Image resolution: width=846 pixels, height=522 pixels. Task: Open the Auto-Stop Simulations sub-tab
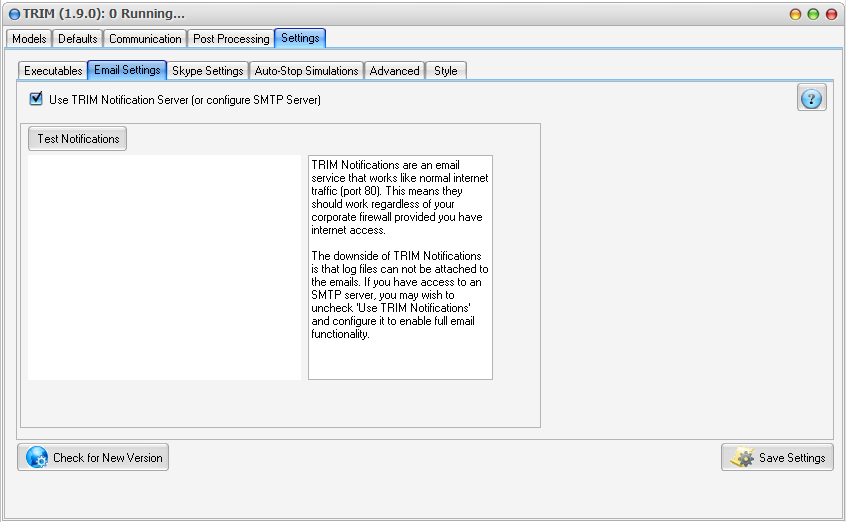tap(306, 71)
